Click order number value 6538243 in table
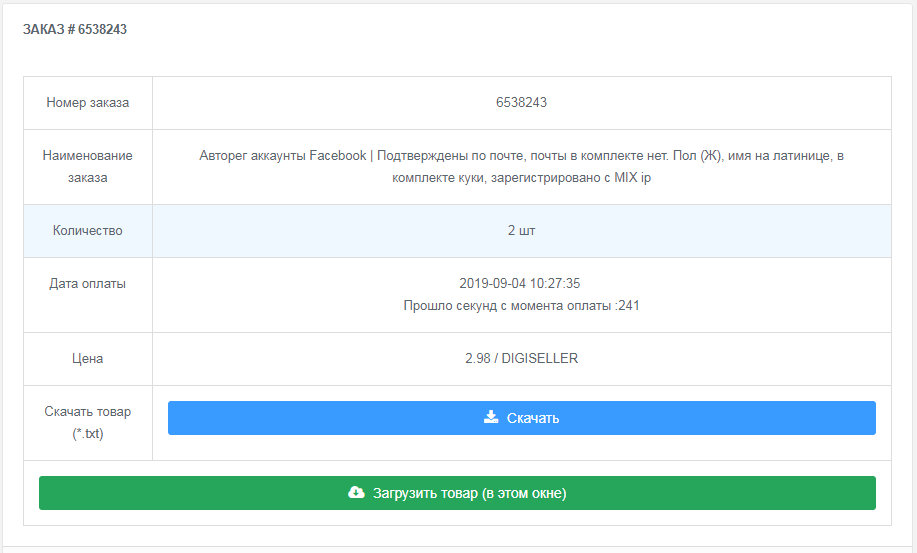This screenshot has width=917, height=553. click(521, 103)
